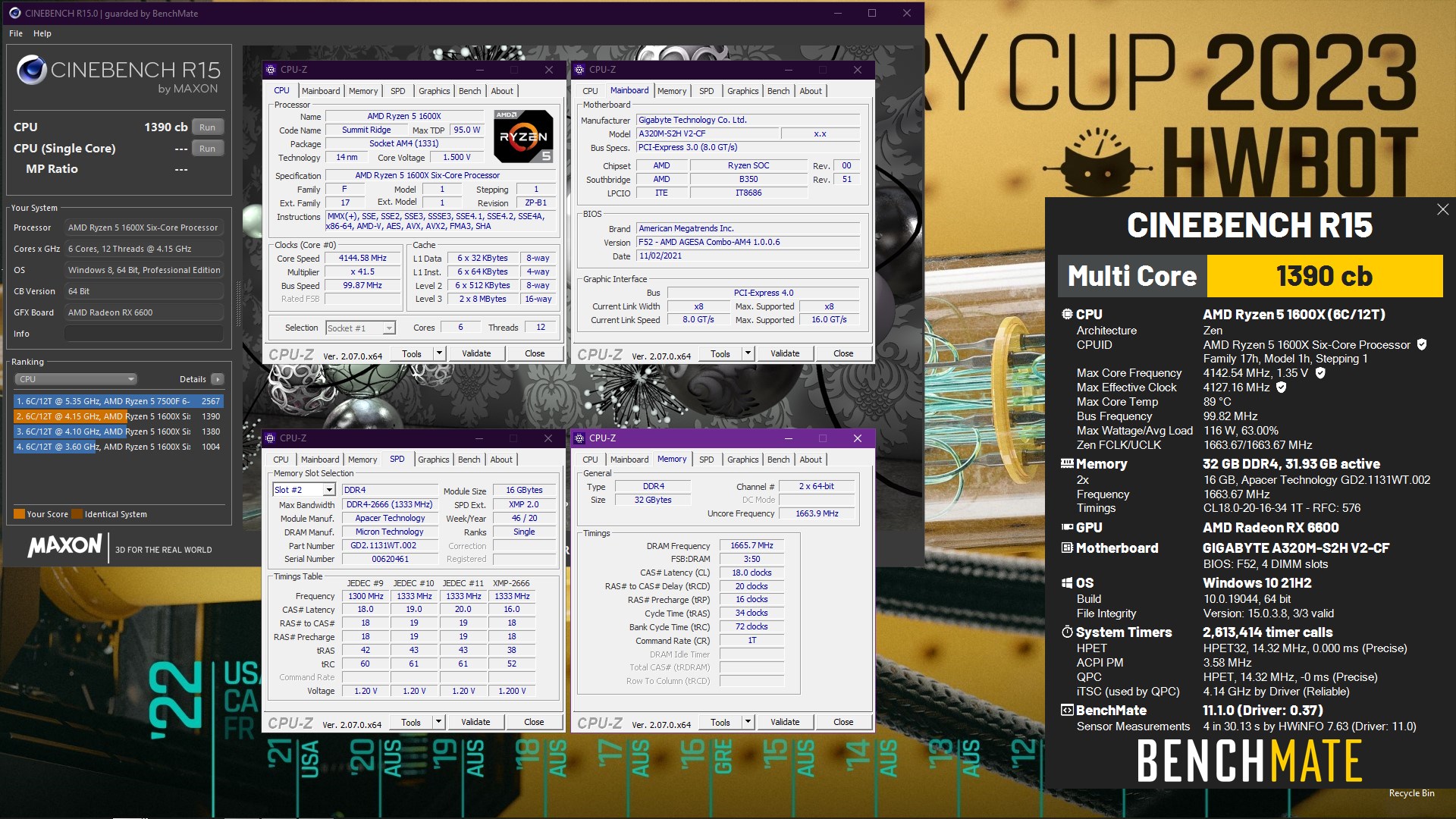1456x819 pixels.
Task: Select ranking row with score 1004
Action: tap(118, 447)
